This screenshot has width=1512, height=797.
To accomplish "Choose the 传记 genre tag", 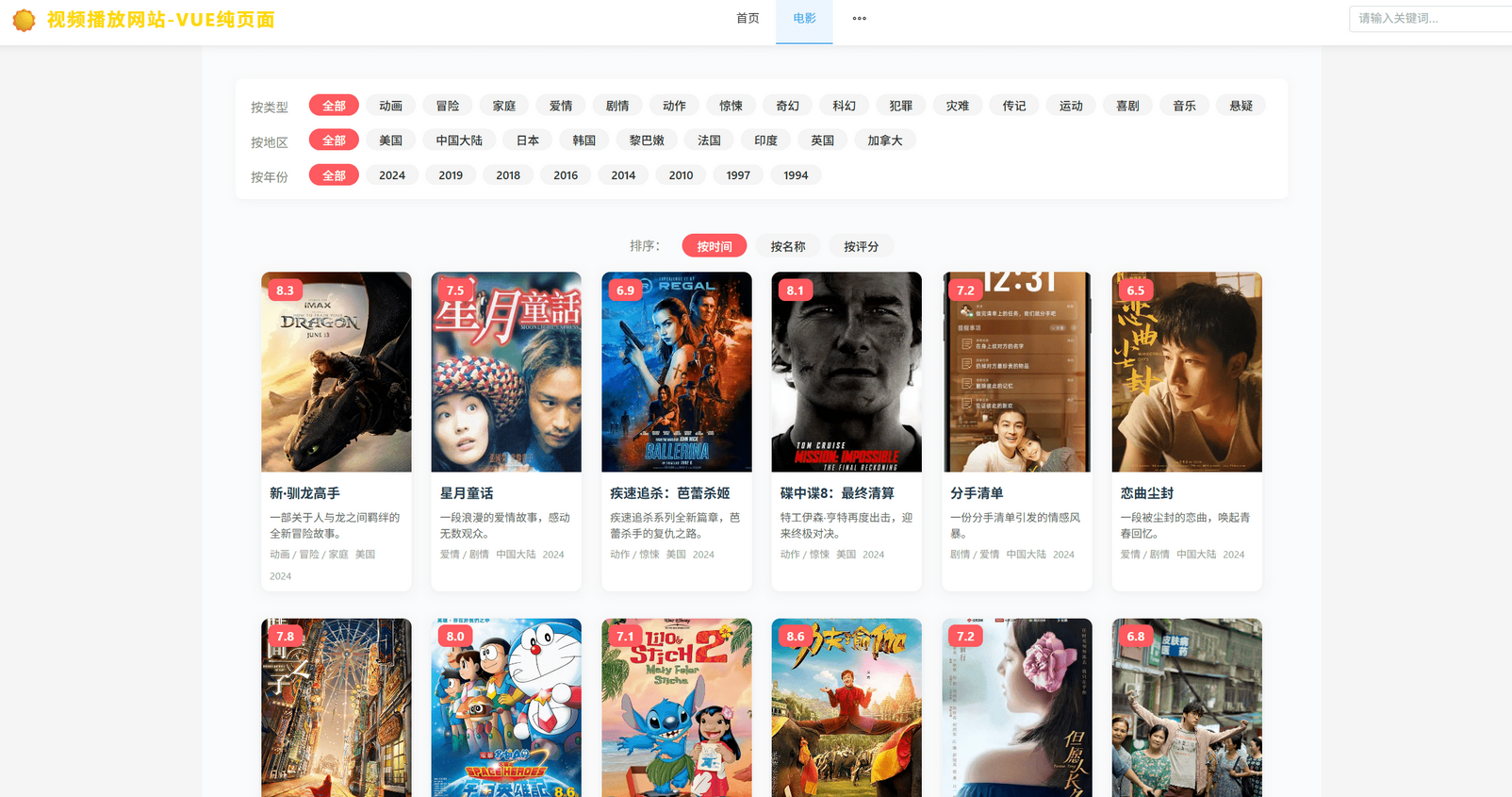I will (1014, 106).
